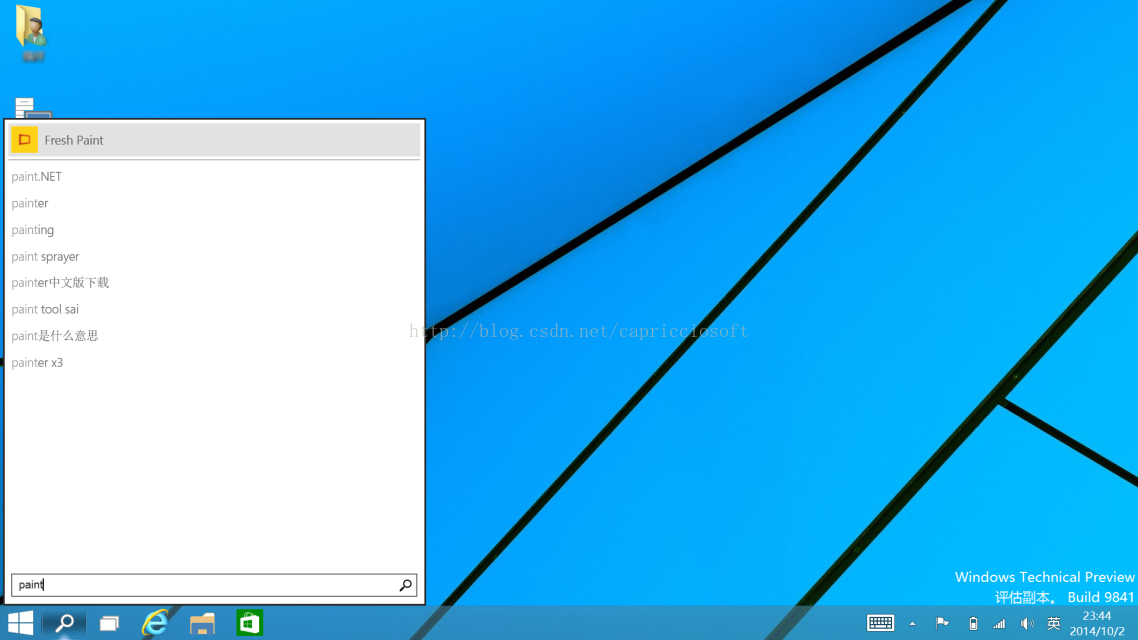This screenshot has width=1138, height=640.
Task: Select the painter suggestion
Action: [30, 203]
